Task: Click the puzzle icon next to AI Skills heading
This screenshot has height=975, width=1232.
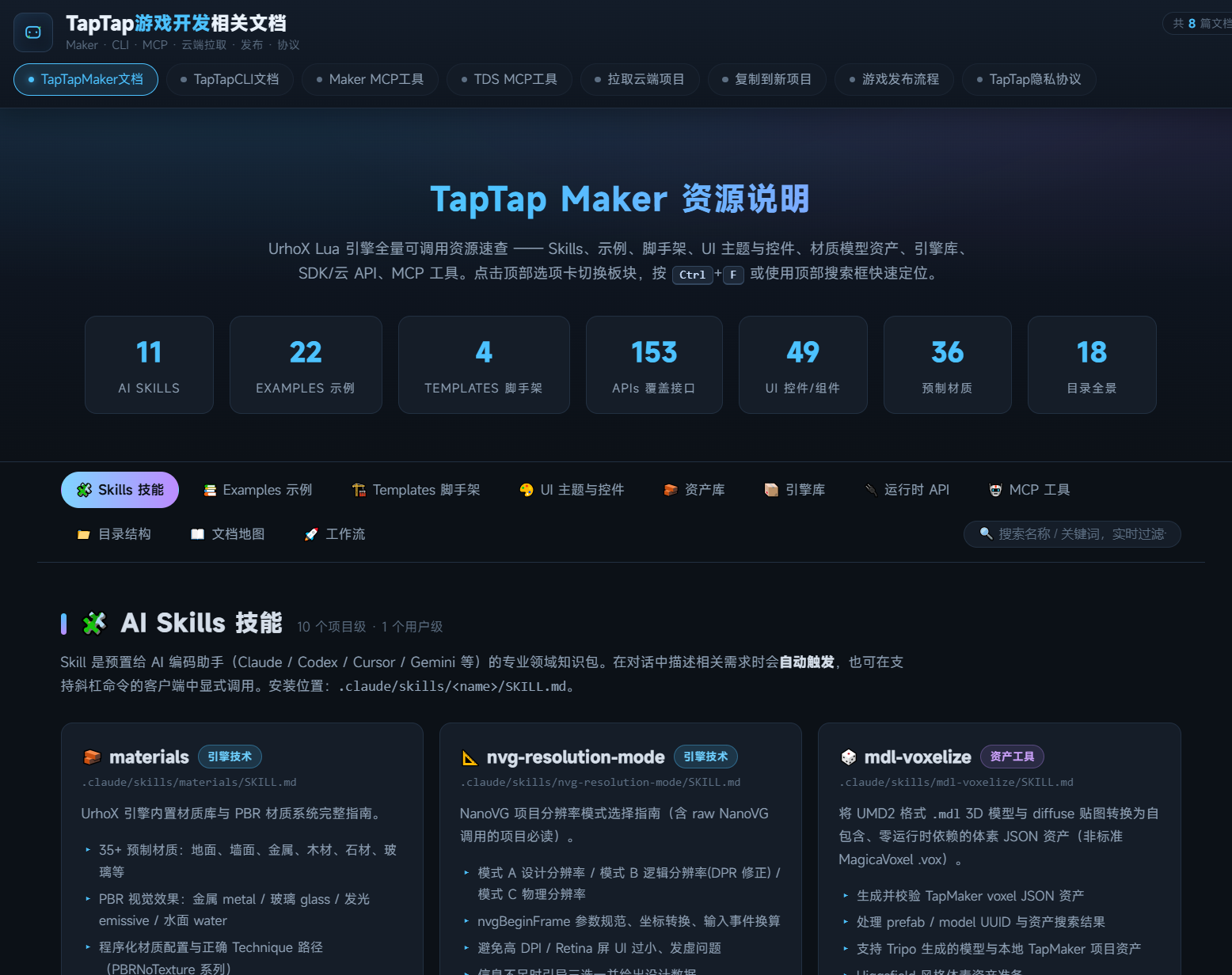Action: pyautogui.click(x=94, y=624)
